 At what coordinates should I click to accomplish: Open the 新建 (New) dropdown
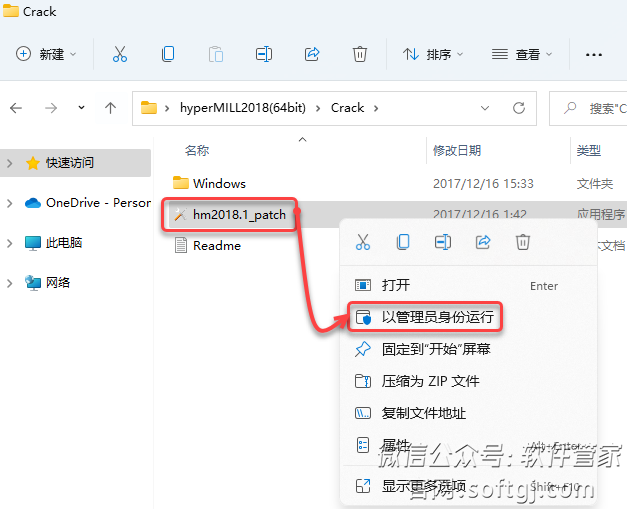[46, 54]
